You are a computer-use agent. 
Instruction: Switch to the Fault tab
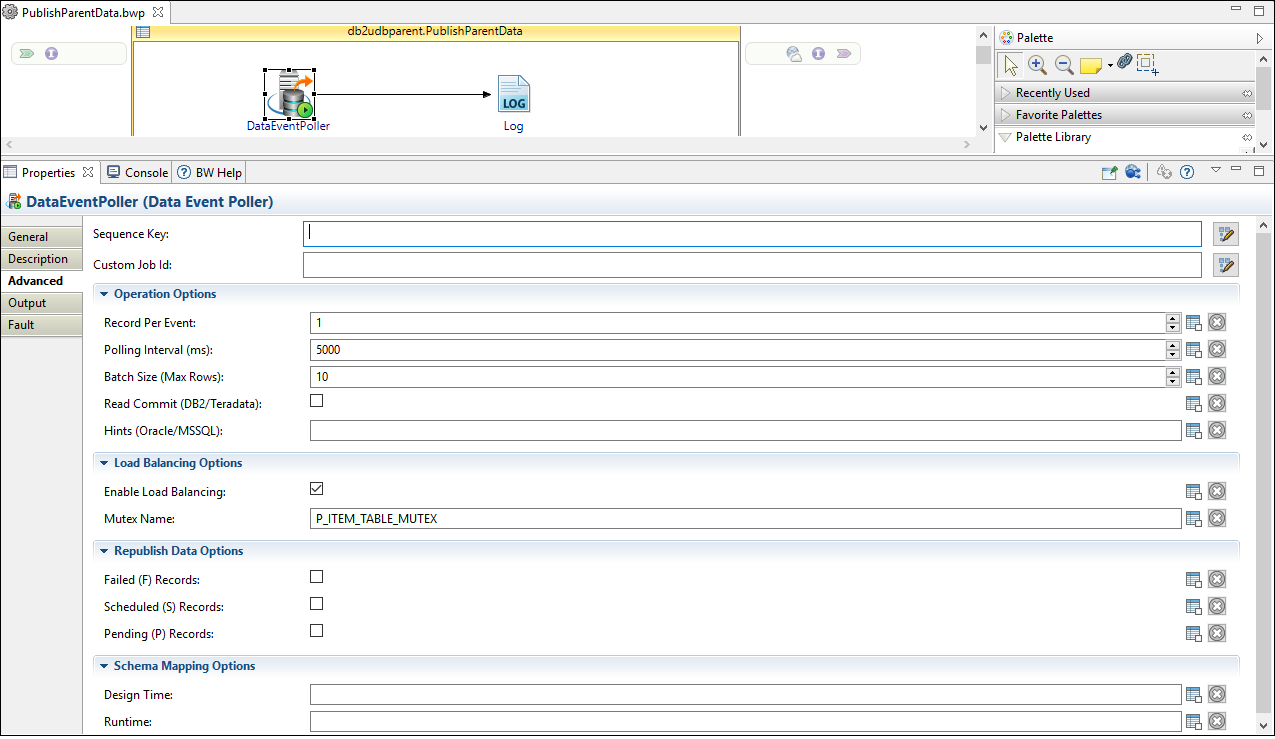[41, 325]
